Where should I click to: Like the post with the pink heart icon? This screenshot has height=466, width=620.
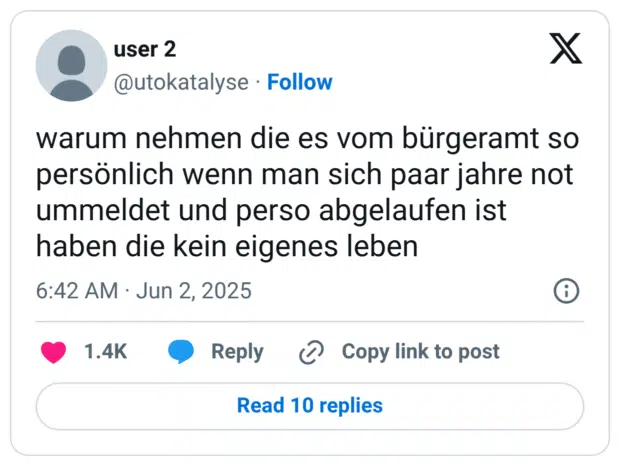[x=53, y=352]
